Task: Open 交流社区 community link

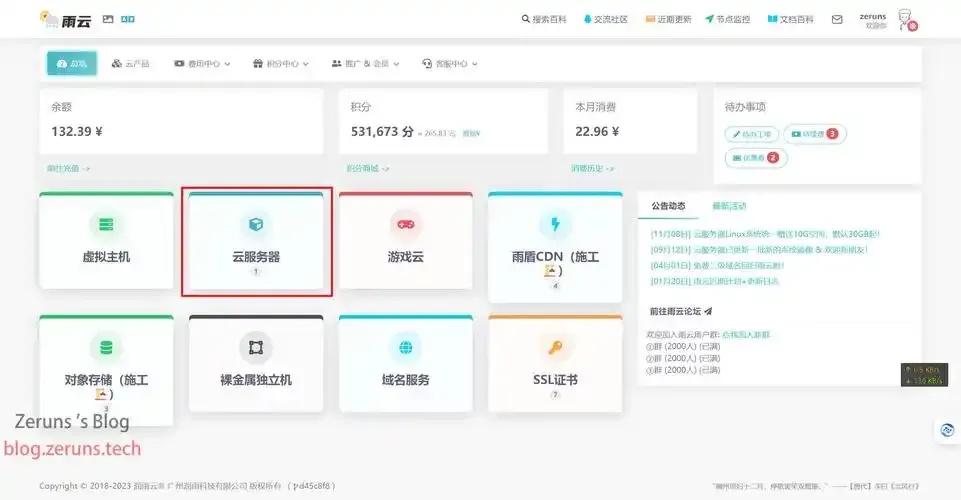Action: (x=606, y=20)
